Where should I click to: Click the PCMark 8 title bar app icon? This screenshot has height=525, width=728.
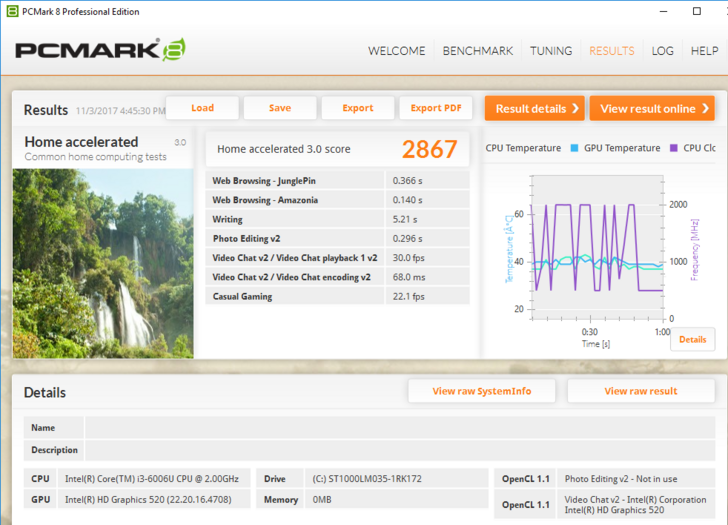[13, 11]
